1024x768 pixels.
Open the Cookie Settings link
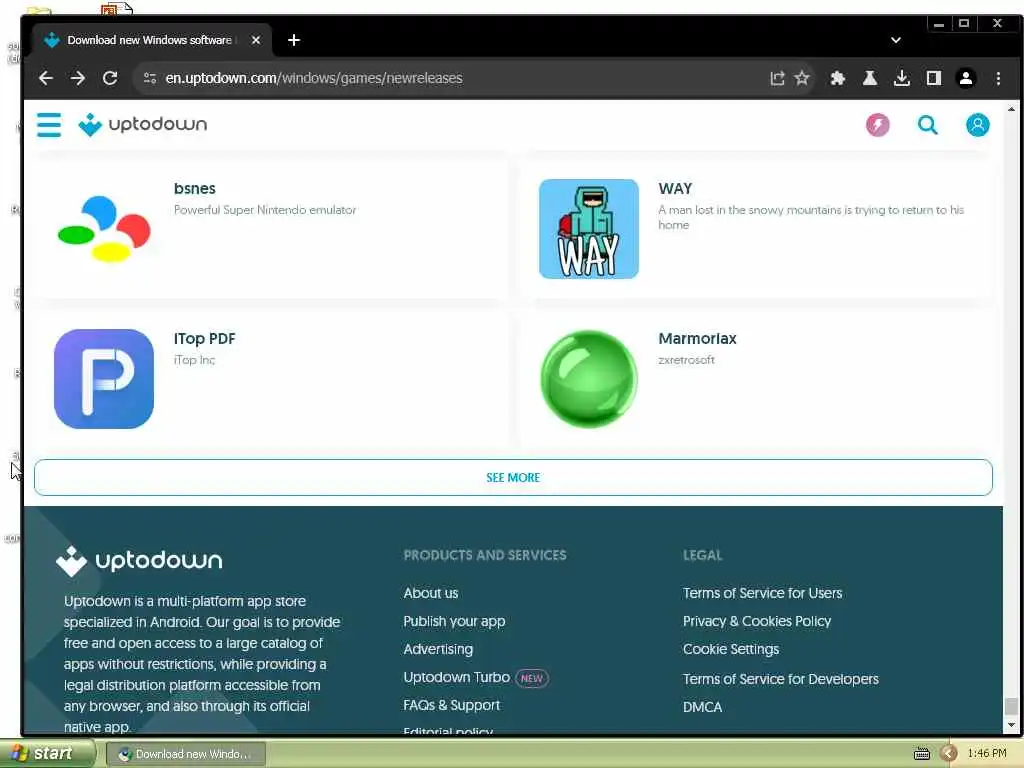coord(731,649)
